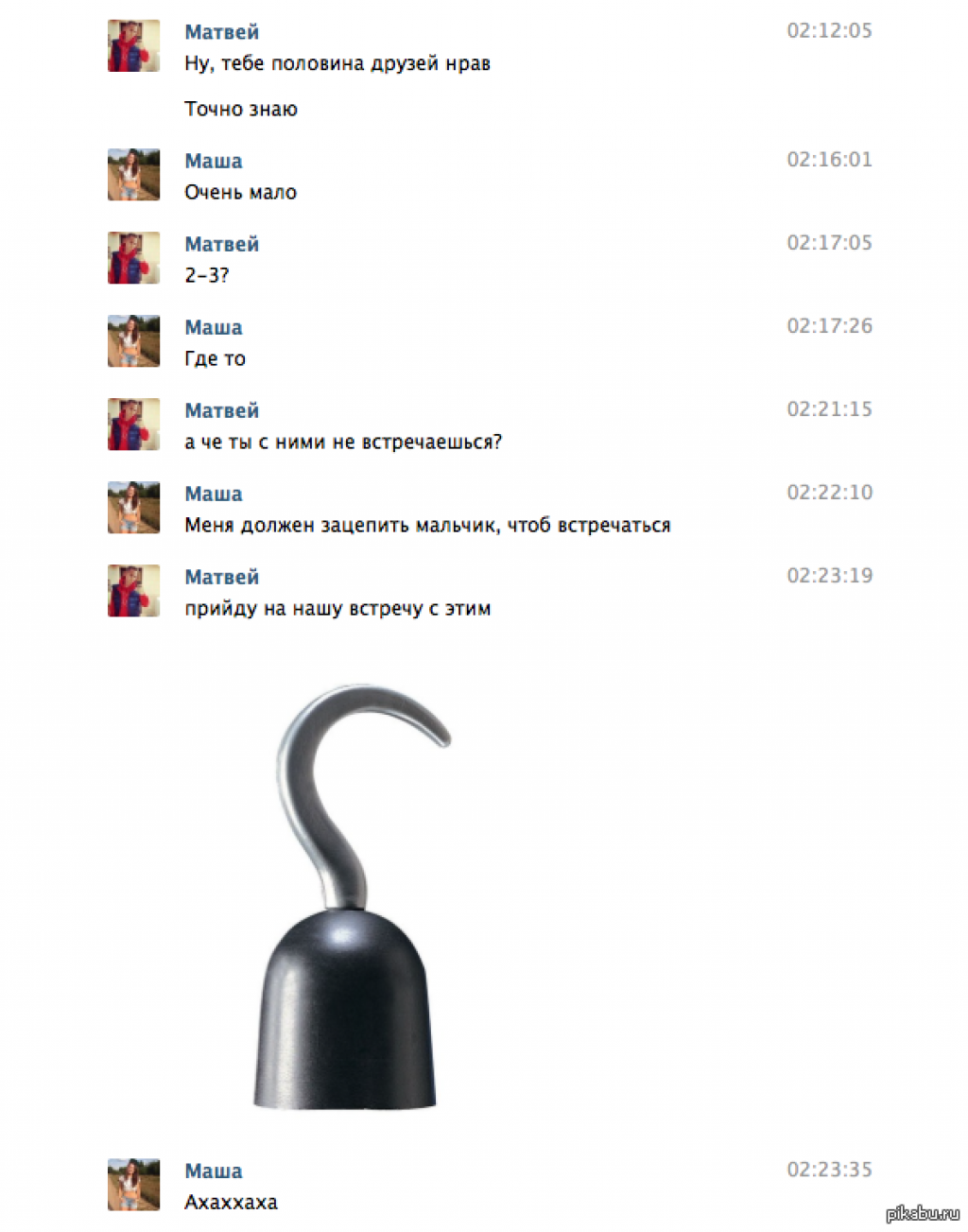Image resolution: width=968 pixels, height=1232 pixels.
Task: Open Маша name link at 02:22:10
Action: [214, 494]
